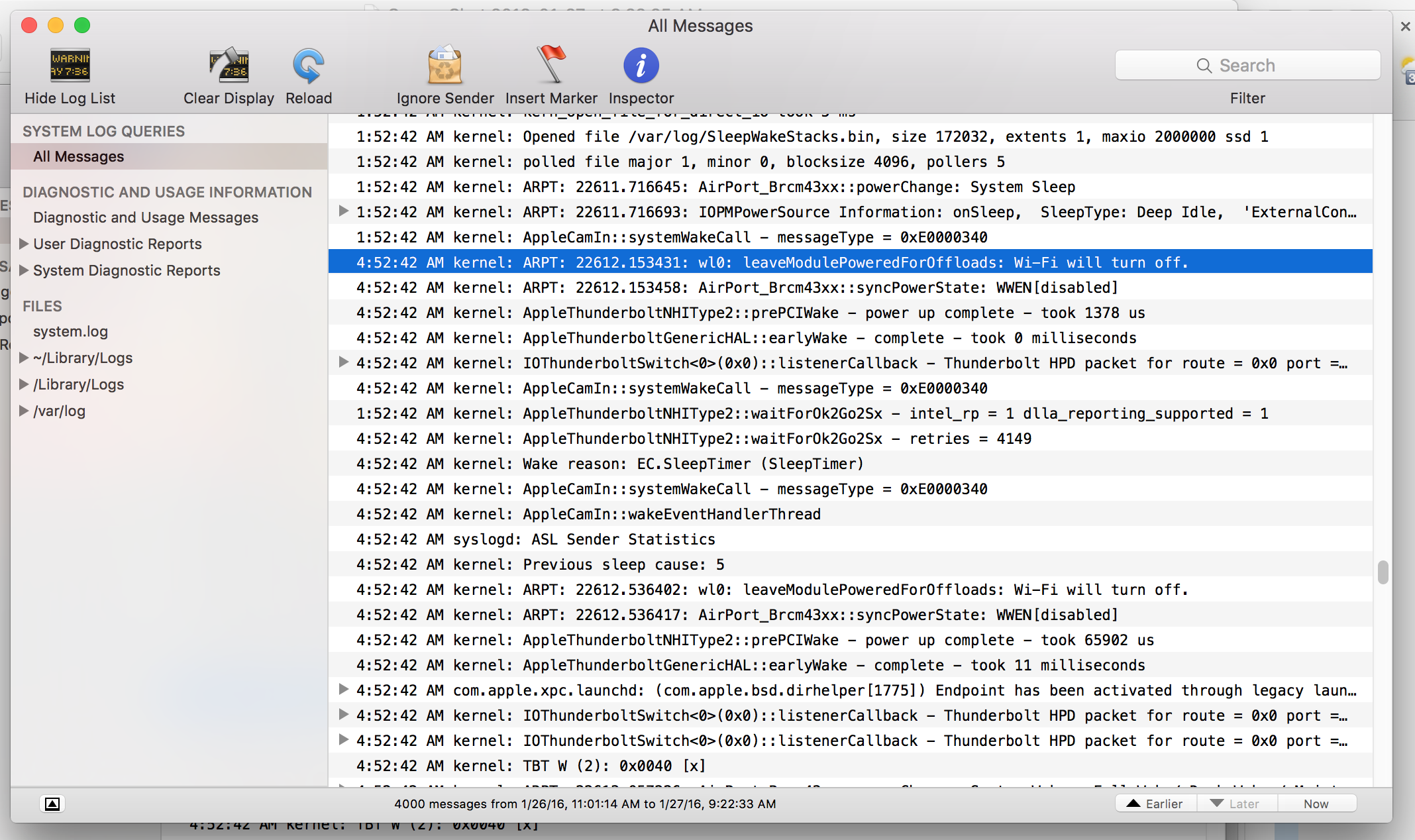This screenshot has height=840, width=1415.
Task: Expand User Diagnostic Reports
Action: click(x=24, y=244)
